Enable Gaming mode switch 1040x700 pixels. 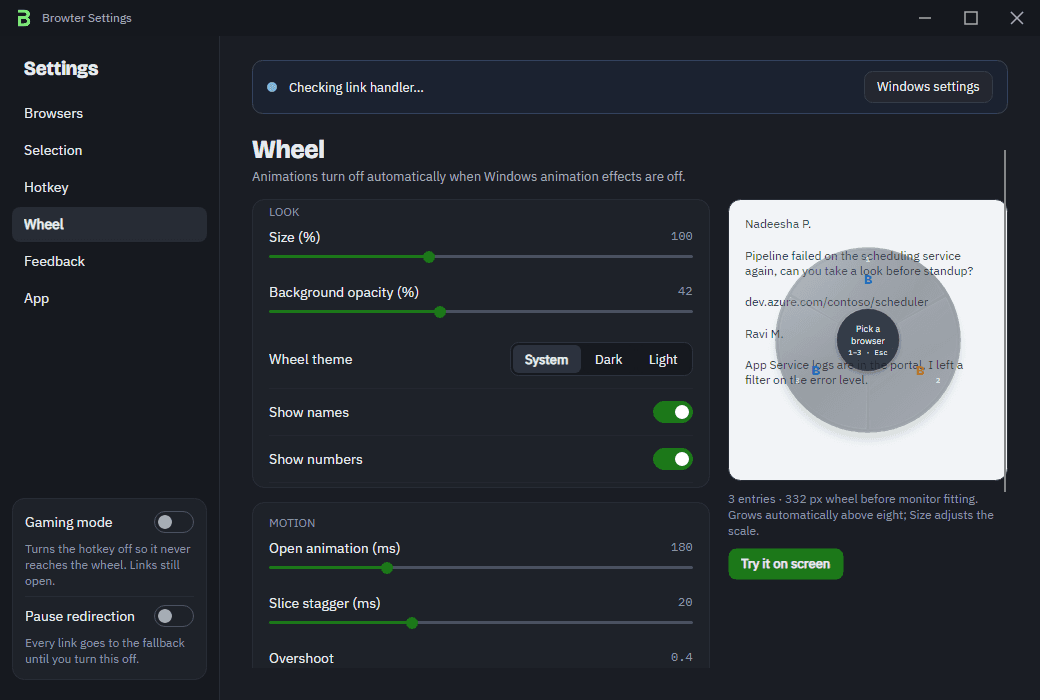(x=174, y=522)
